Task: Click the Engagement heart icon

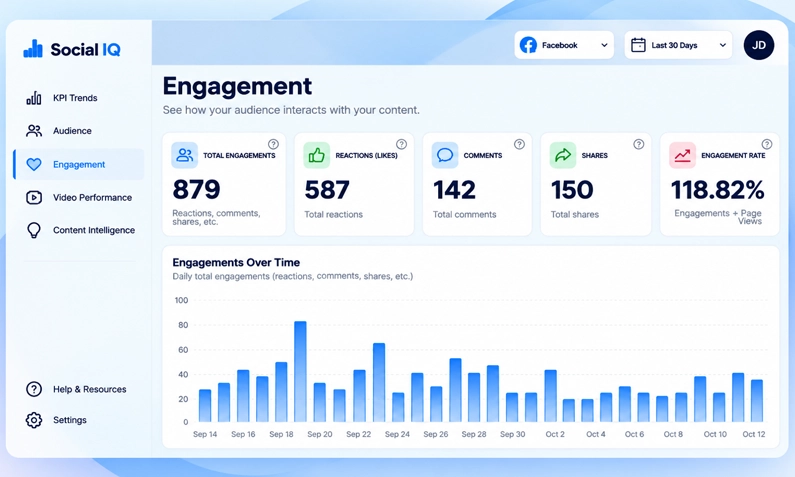Action: pyautogui.click(x=33, y=164)
